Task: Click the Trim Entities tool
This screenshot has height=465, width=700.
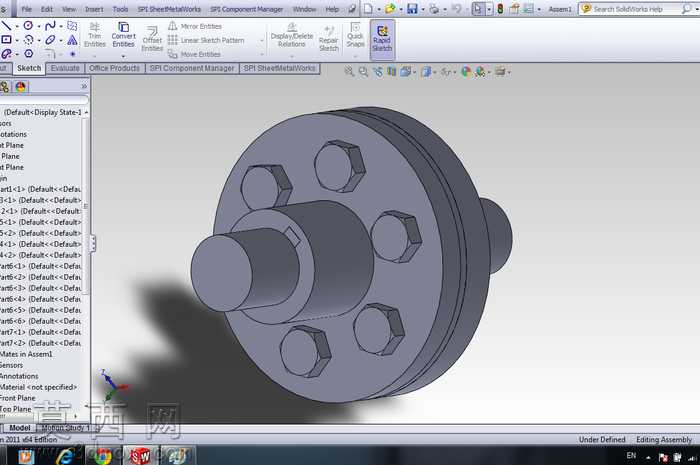Action: pyautogui.click(x=95, y=35)
